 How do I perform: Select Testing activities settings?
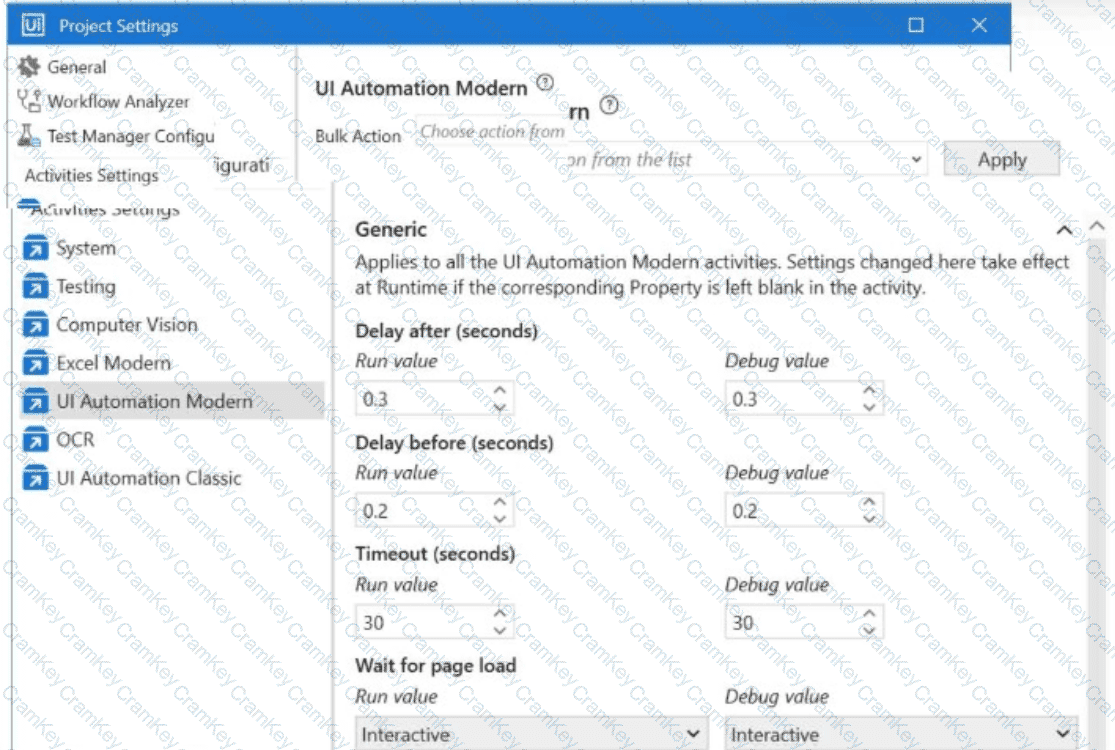coord(86,286)
